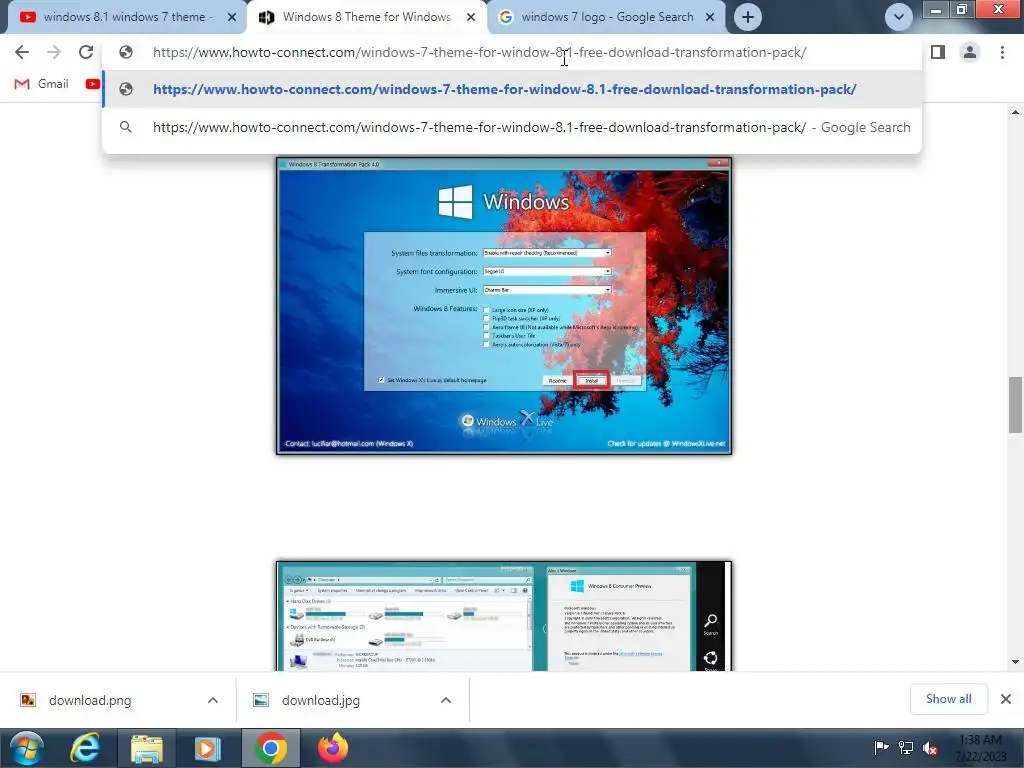The image size is (1024, 768).
Task: Click the Chrome taskbar icon
Action: coord(270,748)
